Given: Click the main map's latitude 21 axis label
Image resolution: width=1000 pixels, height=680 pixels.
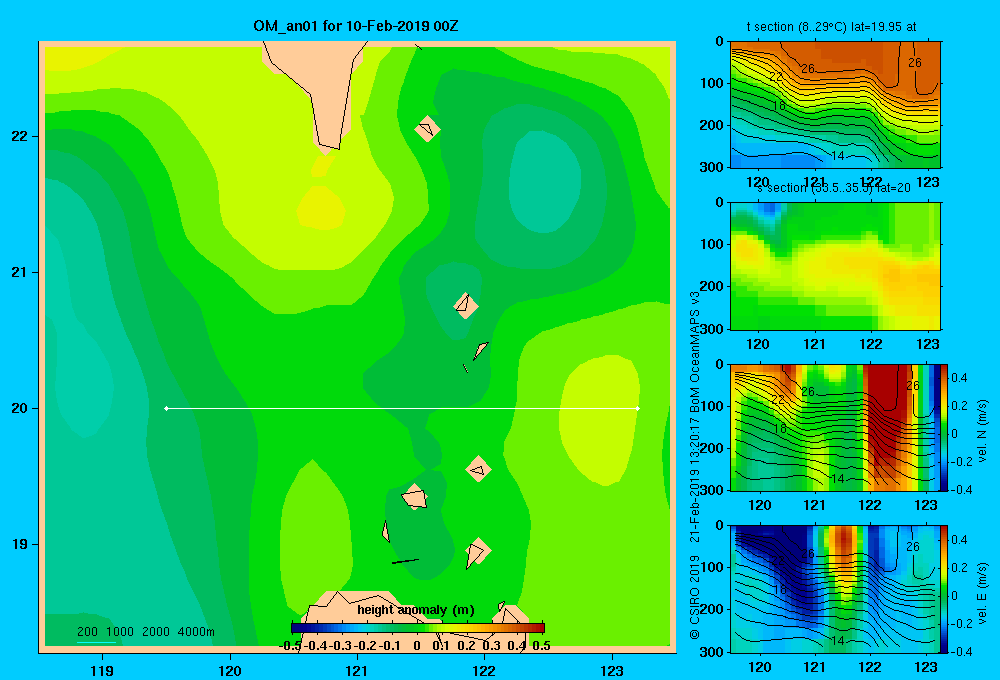Looking at the screenshot, I should click(20, 272).
